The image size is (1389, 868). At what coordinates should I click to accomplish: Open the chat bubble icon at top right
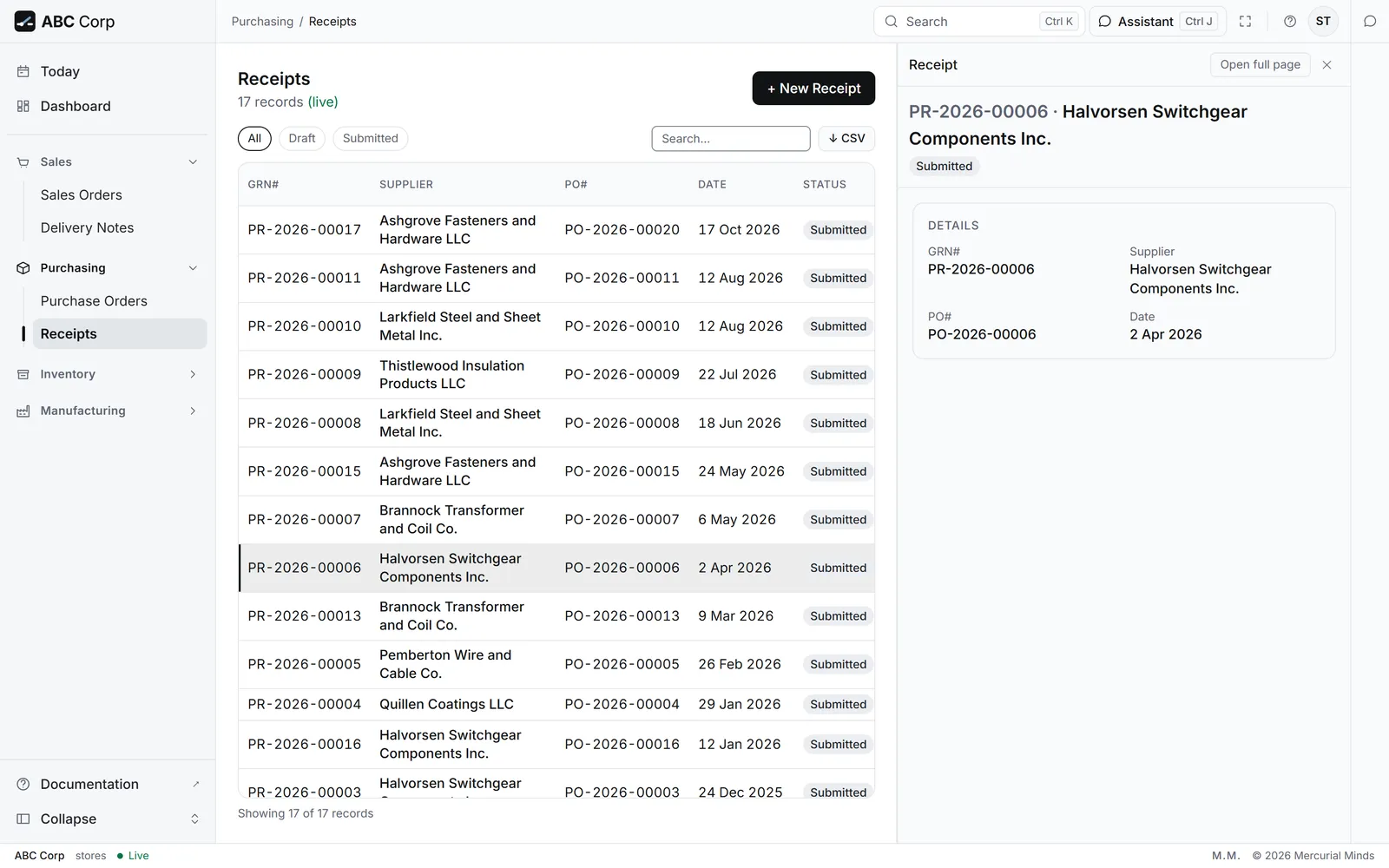coord(1370,22)
